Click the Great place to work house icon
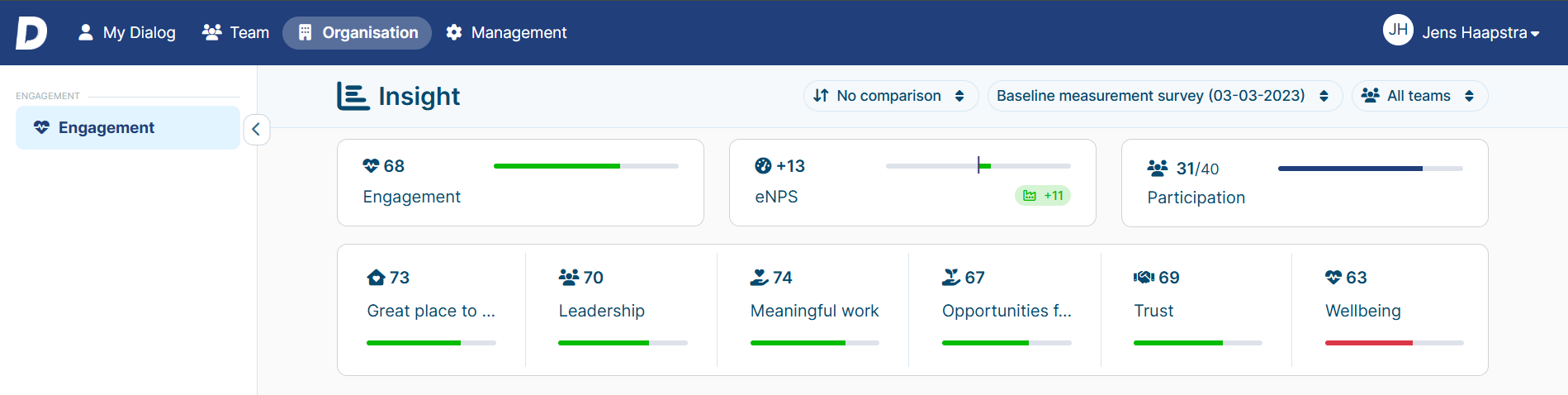Image resolution: width=1568 pixels, height=395 pixels. coord(376,278)
